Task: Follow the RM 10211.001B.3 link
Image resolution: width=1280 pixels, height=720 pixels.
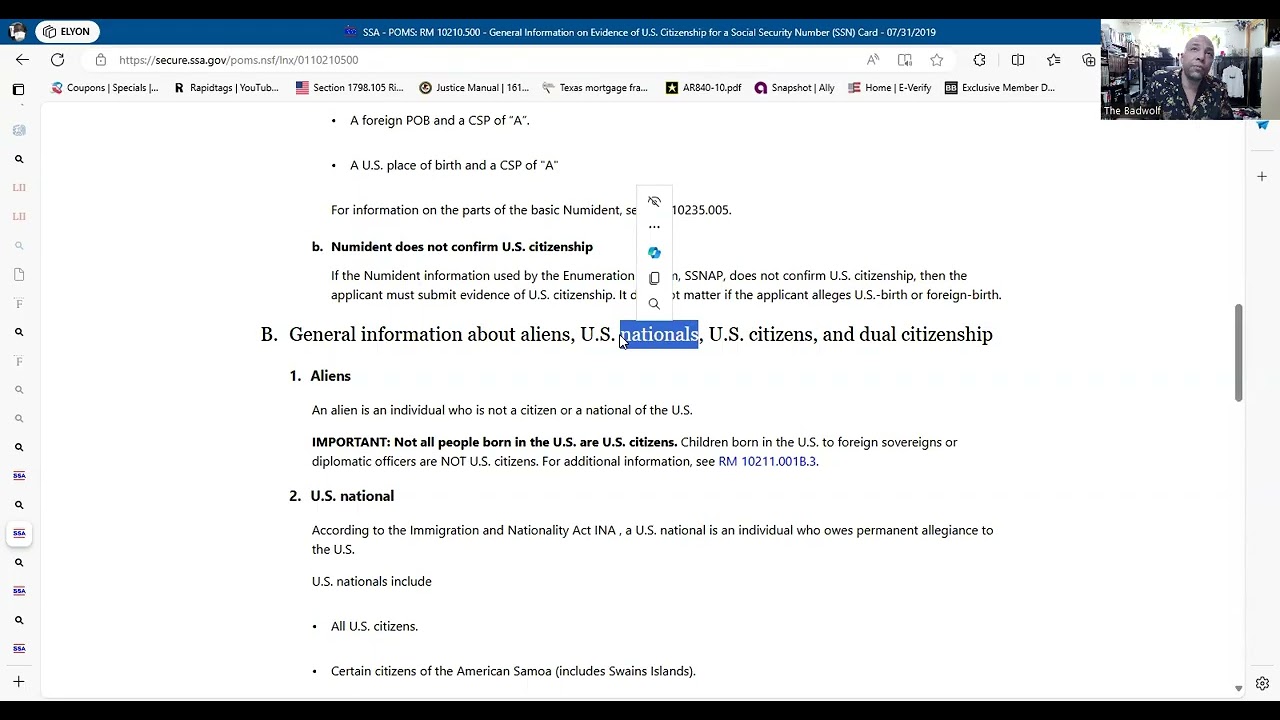Action: tap(767, 461)
